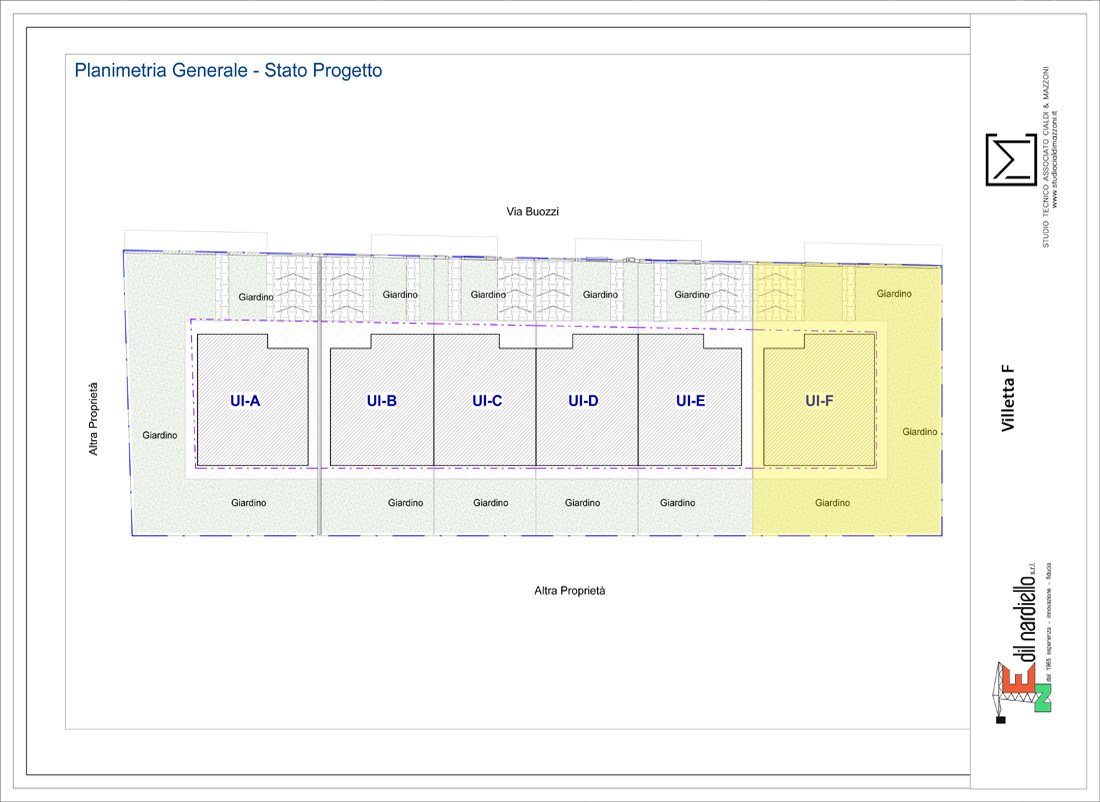
Task: Click the 'Planimetria Generale - Stato Progetto' title
Action: pyautogui.click(x=228, y=71)
